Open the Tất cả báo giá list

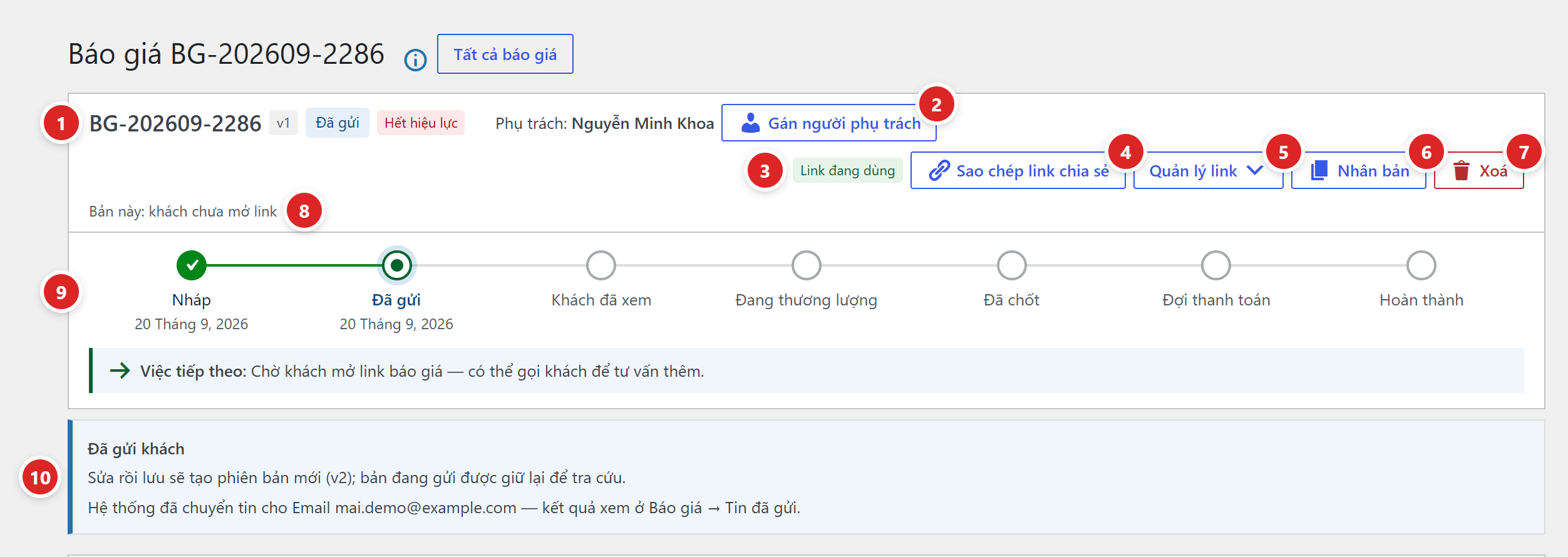click(505, 54)
